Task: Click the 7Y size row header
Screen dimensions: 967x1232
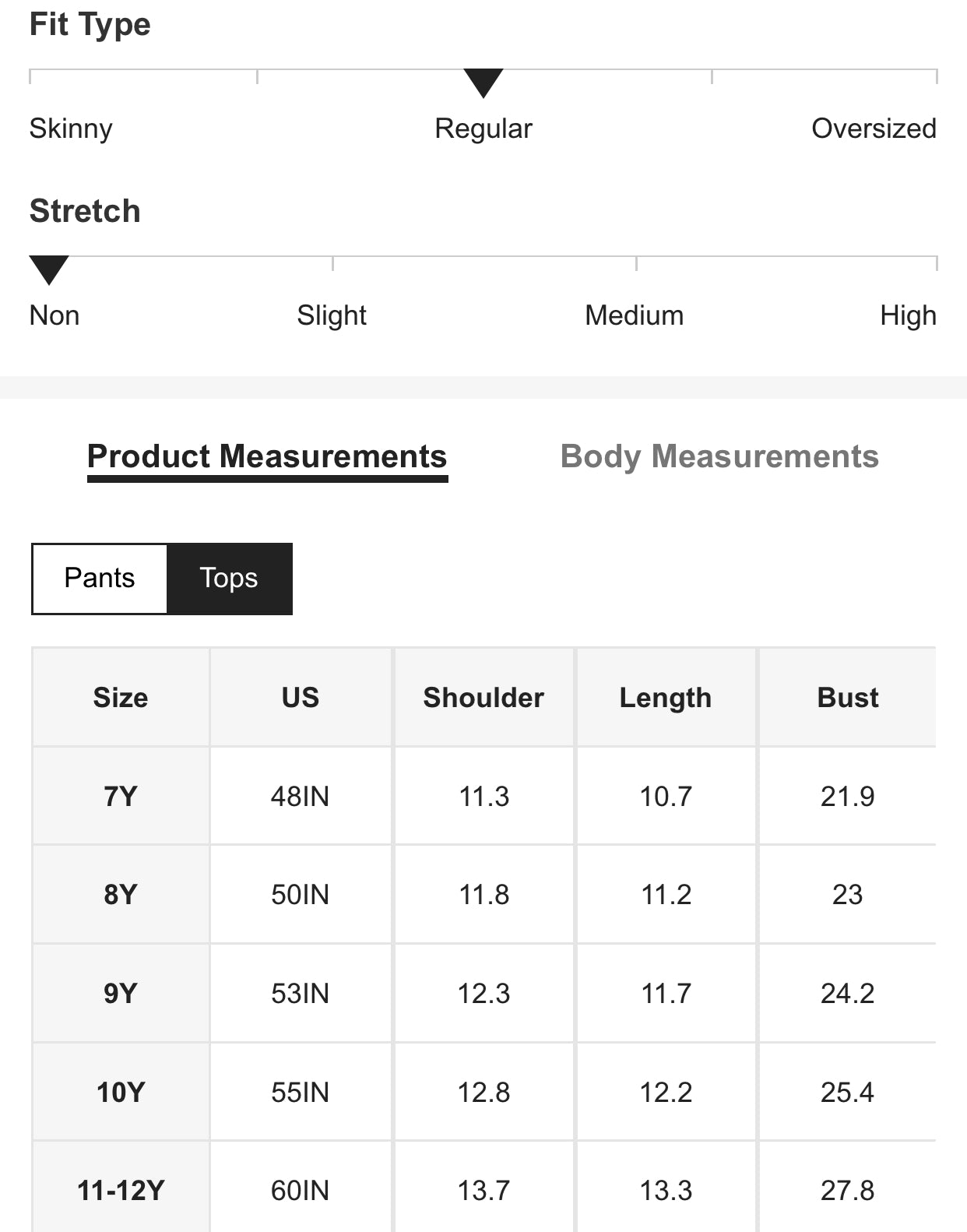Action: coord(121,797)
